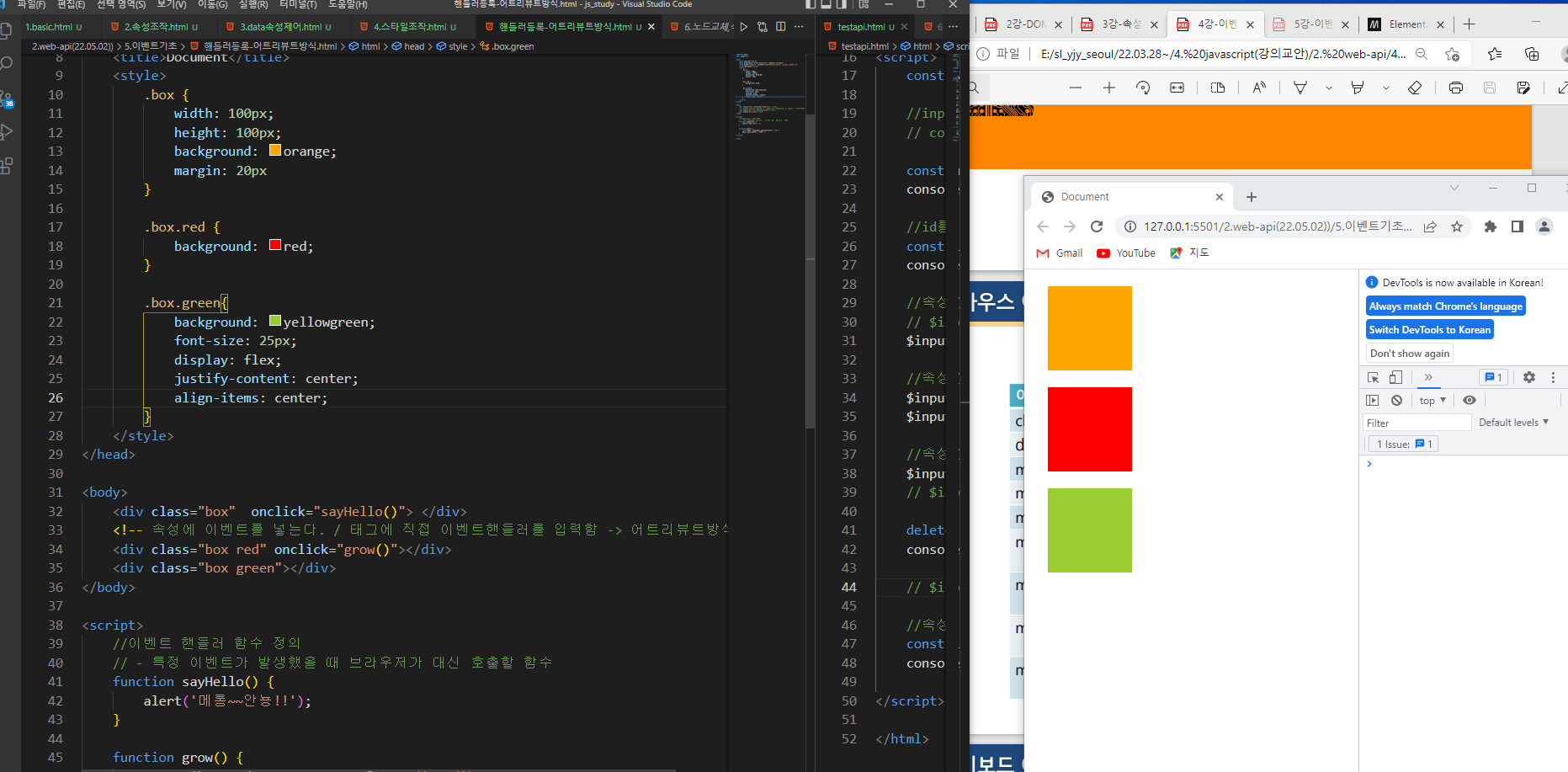Open Default levels dropdown
The image size is (1568, 772).
tap(1513, 423)
